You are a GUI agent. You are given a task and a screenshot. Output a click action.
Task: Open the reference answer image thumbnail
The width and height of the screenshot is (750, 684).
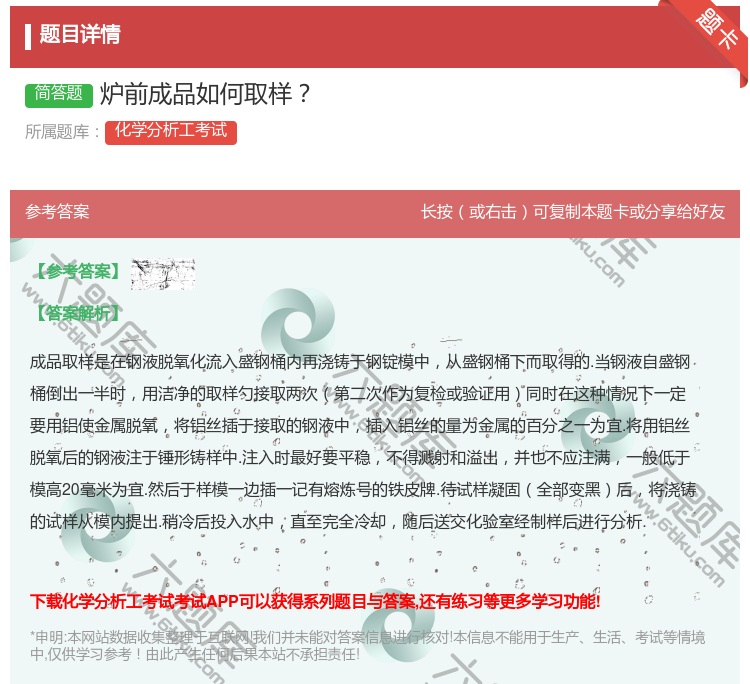163,274
